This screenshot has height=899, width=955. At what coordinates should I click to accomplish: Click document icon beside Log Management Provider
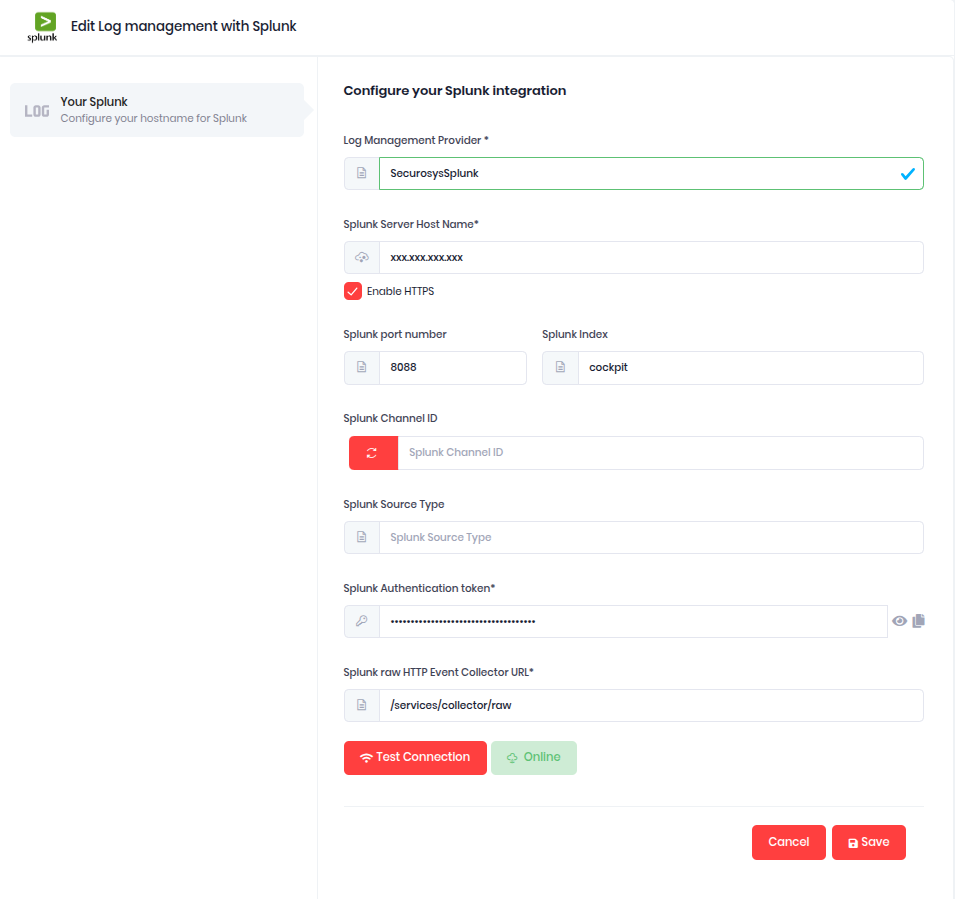coord(362,173)
